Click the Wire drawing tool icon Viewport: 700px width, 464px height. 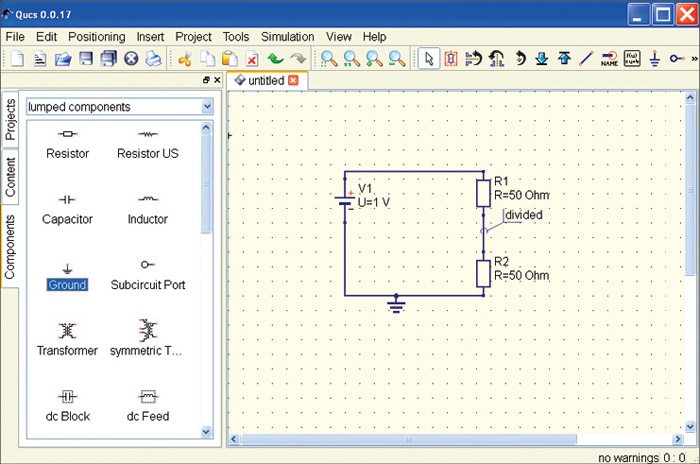tap(587, 59)
